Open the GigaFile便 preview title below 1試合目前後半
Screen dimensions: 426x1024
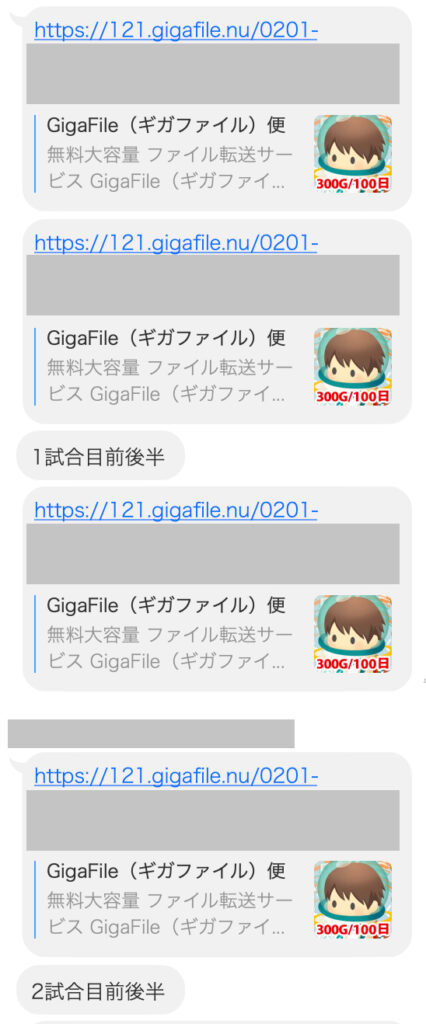(167, 605)
